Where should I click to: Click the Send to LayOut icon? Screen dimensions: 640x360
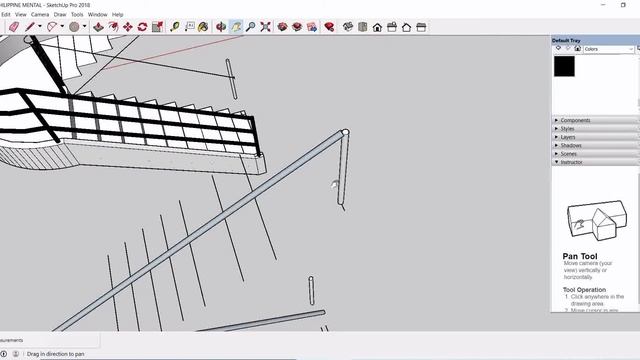(x=312, y=27)
